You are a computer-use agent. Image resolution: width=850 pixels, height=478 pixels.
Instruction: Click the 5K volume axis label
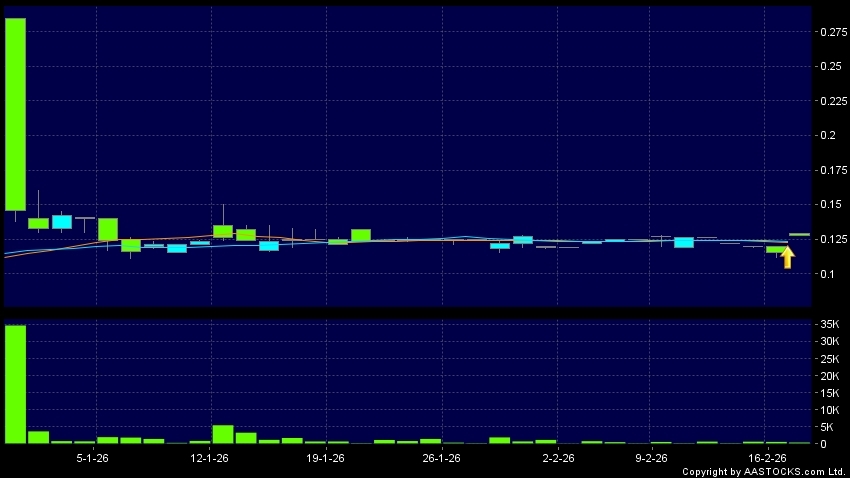click(x=827, y=427)
